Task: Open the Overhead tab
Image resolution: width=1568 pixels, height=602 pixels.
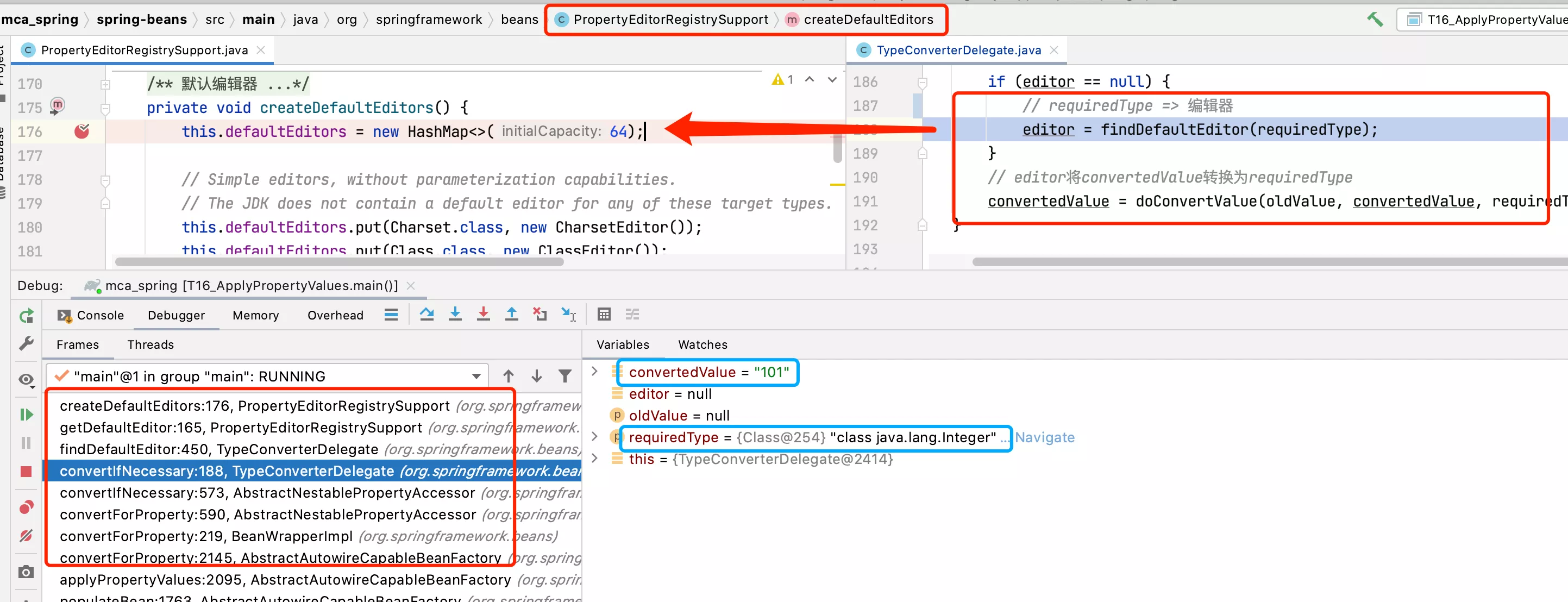Action: coord(335,315)
